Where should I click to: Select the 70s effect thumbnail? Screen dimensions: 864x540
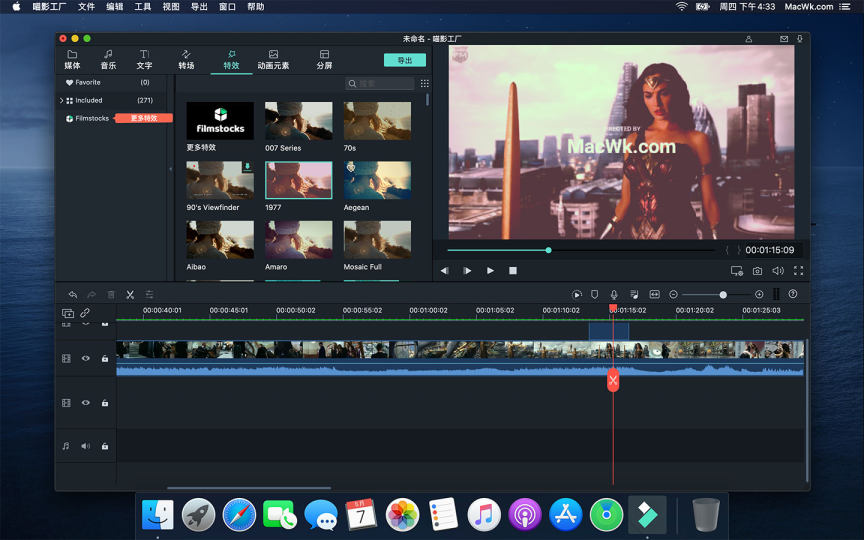[x=377, y=120]
